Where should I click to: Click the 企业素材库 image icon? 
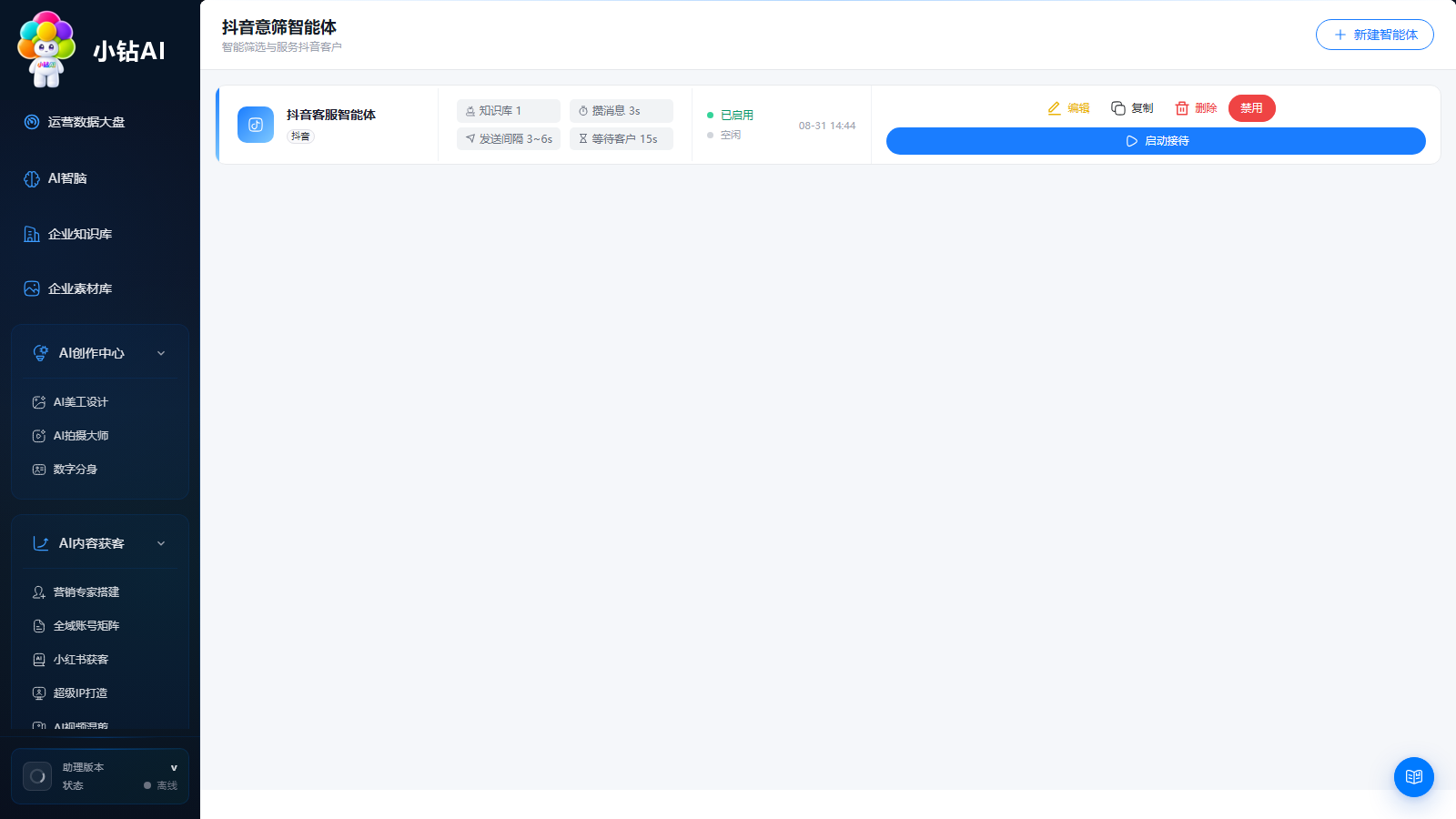[x=32, y=288]
